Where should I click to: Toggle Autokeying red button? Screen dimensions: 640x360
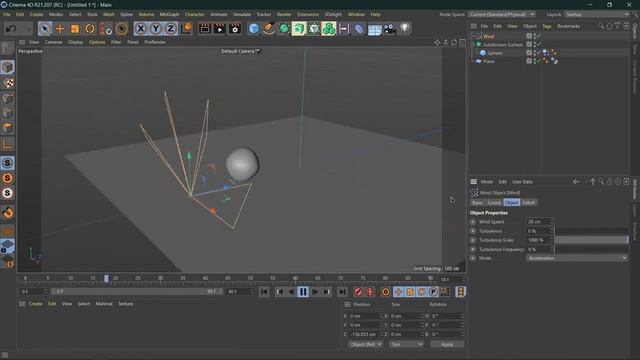coord(370,291)
